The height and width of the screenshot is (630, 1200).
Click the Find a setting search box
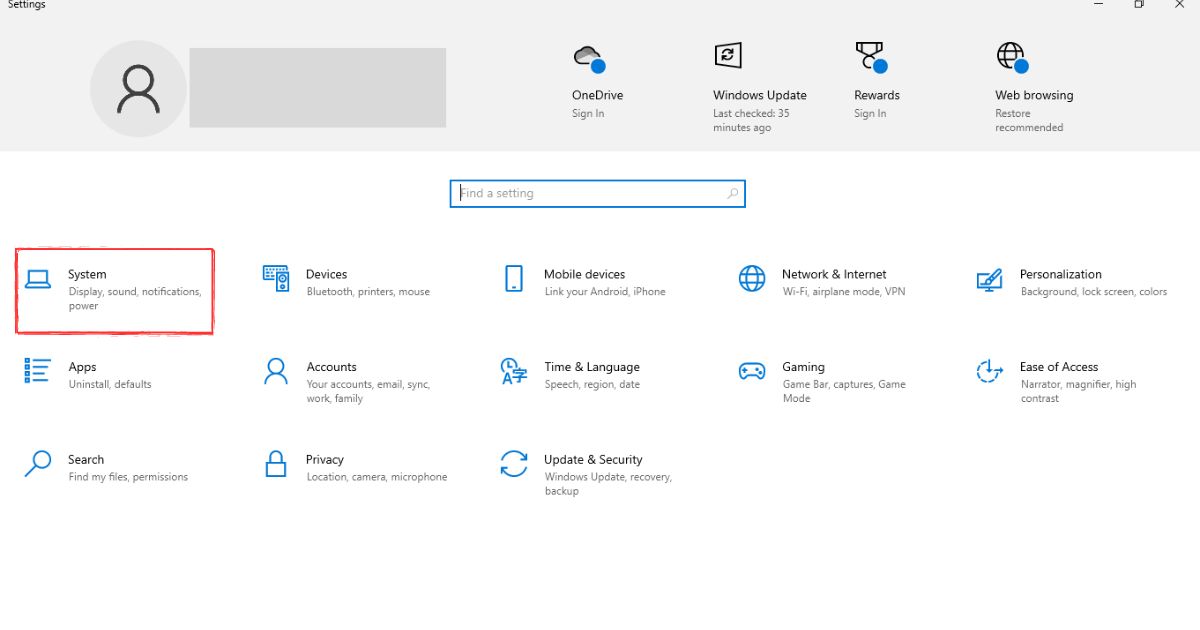click(x=590, y=193)
